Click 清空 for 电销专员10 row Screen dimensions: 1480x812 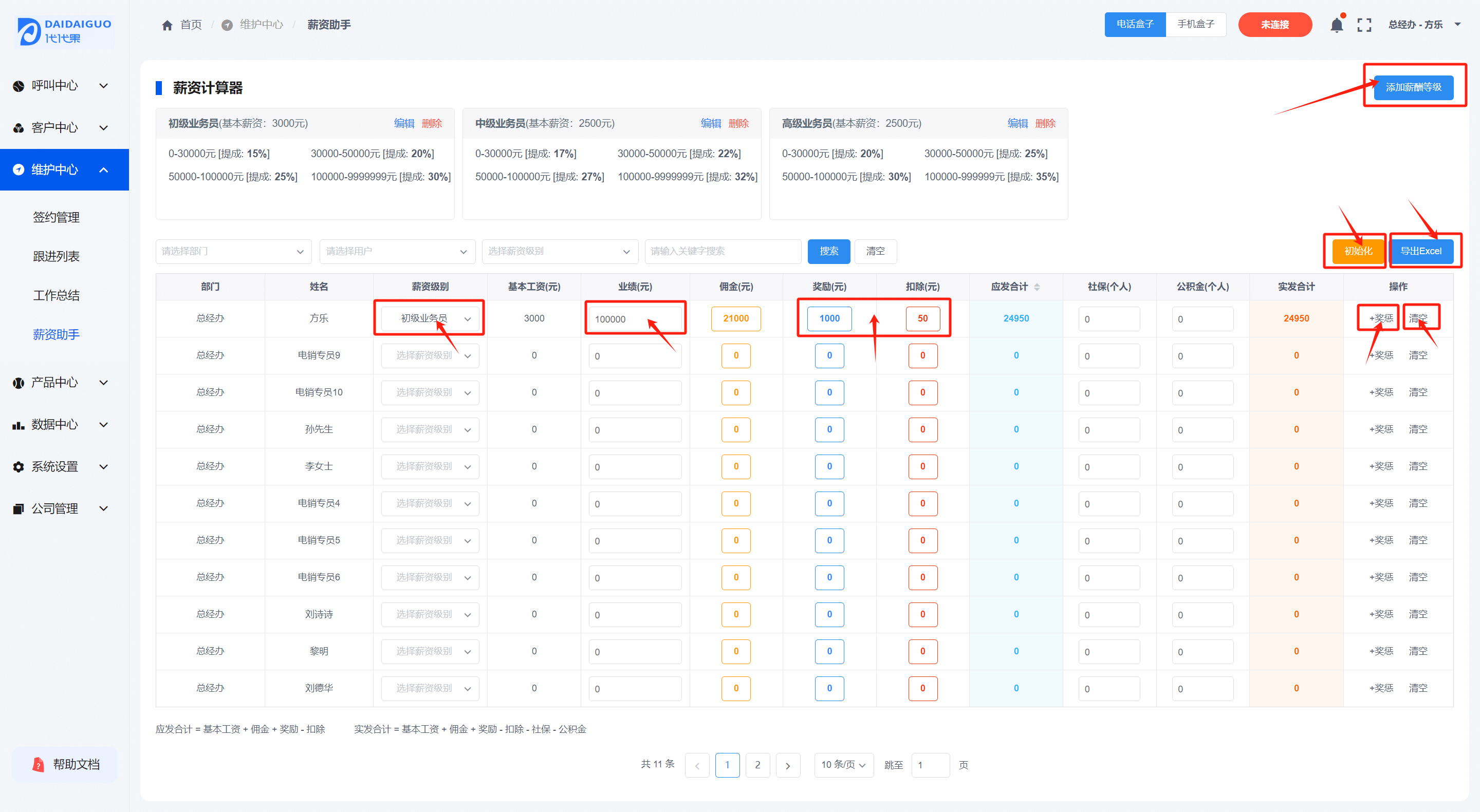click(1418, 393)
